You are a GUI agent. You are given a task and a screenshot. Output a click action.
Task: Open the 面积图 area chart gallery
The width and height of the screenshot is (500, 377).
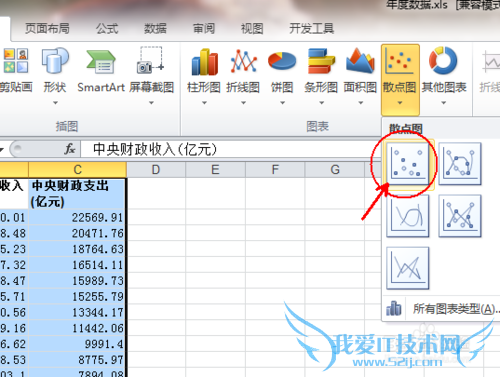point(360,76)
